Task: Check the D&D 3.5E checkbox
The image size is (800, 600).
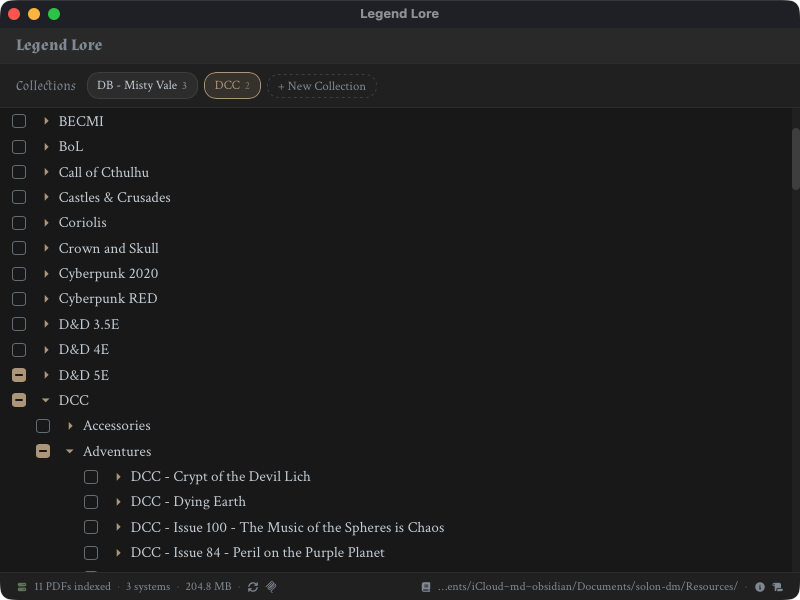Action: 19,324
